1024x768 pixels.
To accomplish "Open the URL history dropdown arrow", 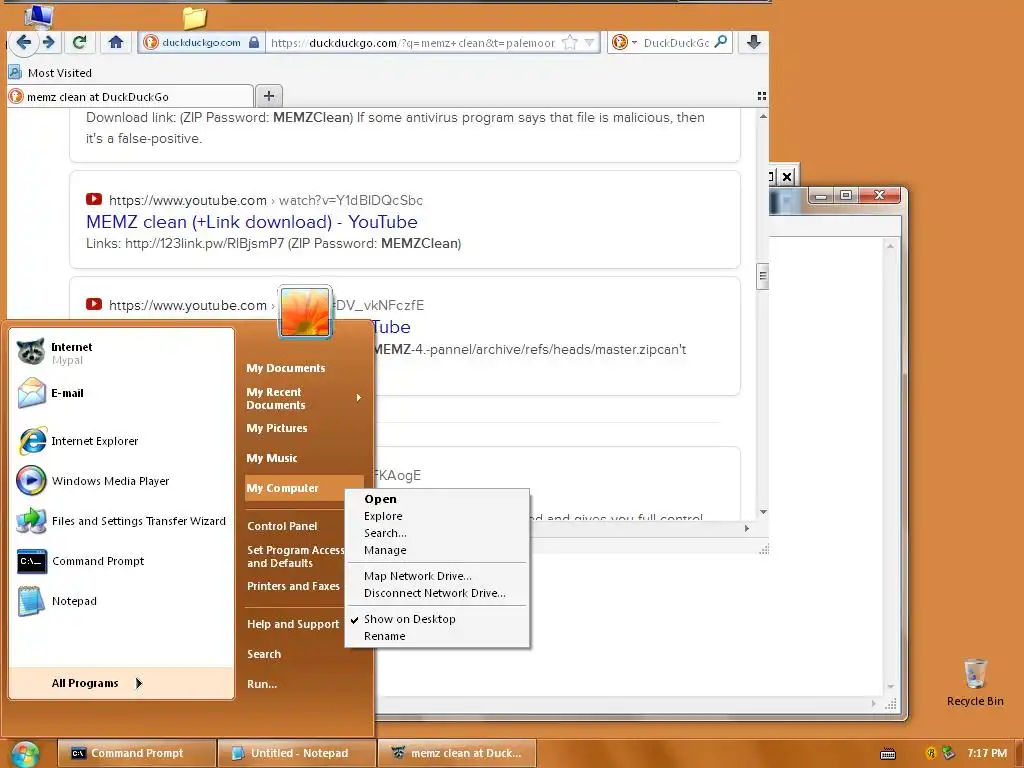I will coord(590,42).
